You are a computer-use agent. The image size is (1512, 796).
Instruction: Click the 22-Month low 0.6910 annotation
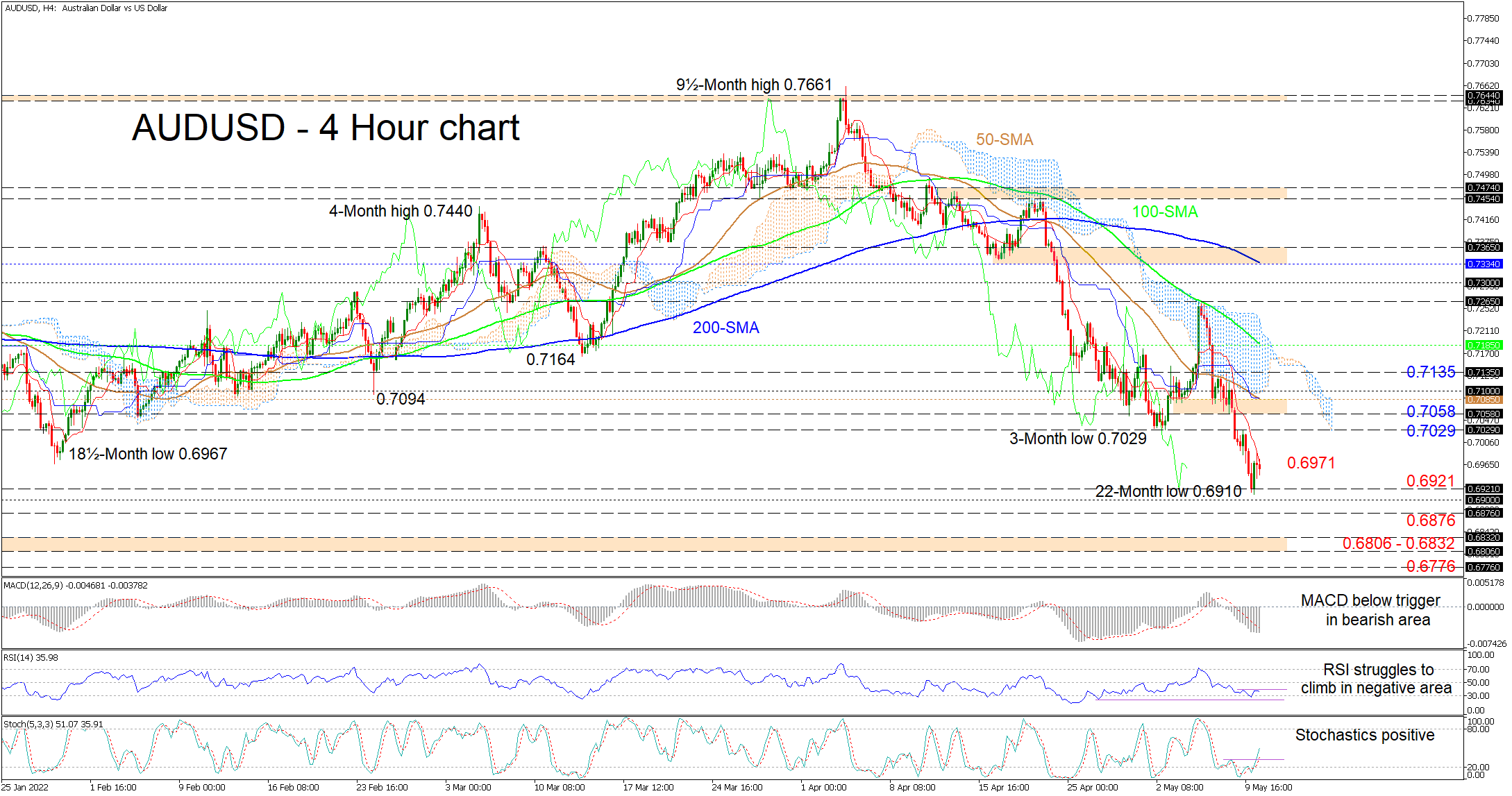coord(1168,491)
